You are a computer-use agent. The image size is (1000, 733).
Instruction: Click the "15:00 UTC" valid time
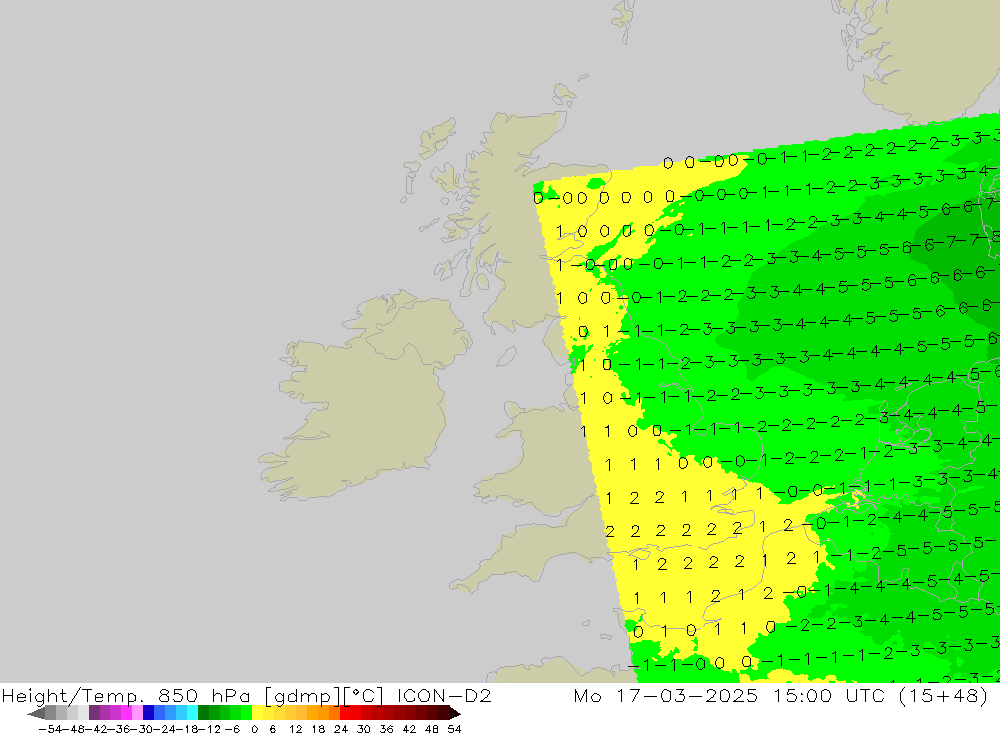coord(829,695)
